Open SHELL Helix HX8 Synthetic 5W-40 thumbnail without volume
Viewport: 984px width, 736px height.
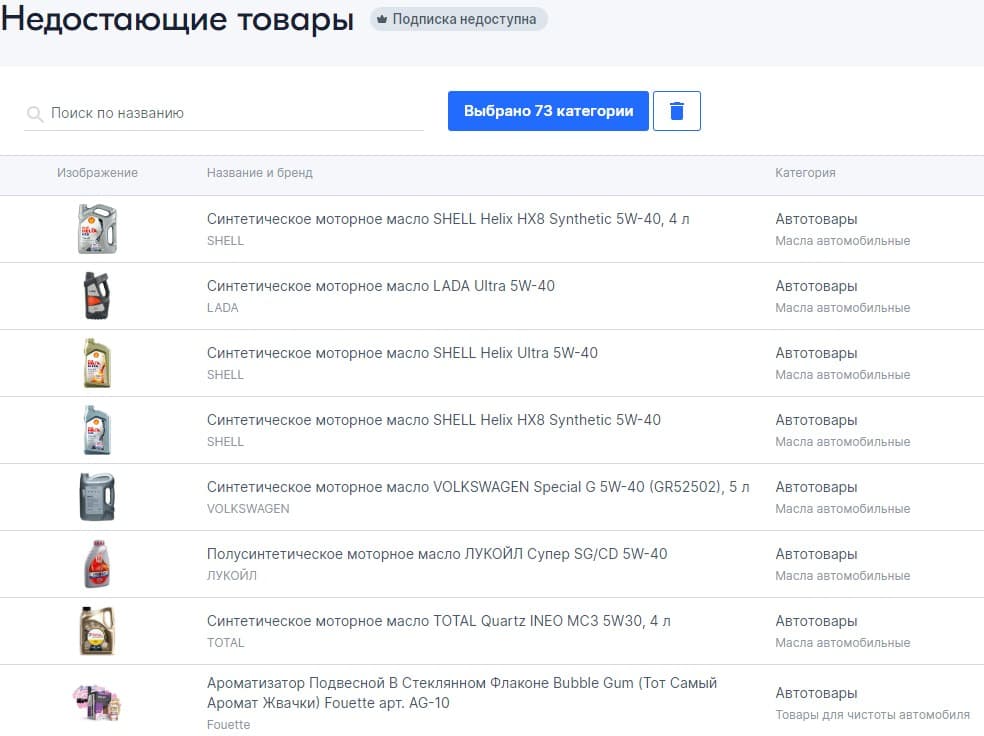(97, 430)
